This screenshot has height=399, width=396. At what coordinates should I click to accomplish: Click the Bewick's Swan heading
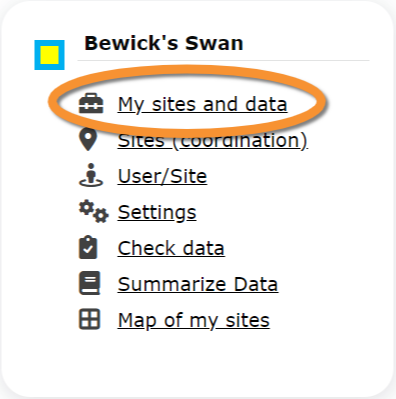point(164,44)
